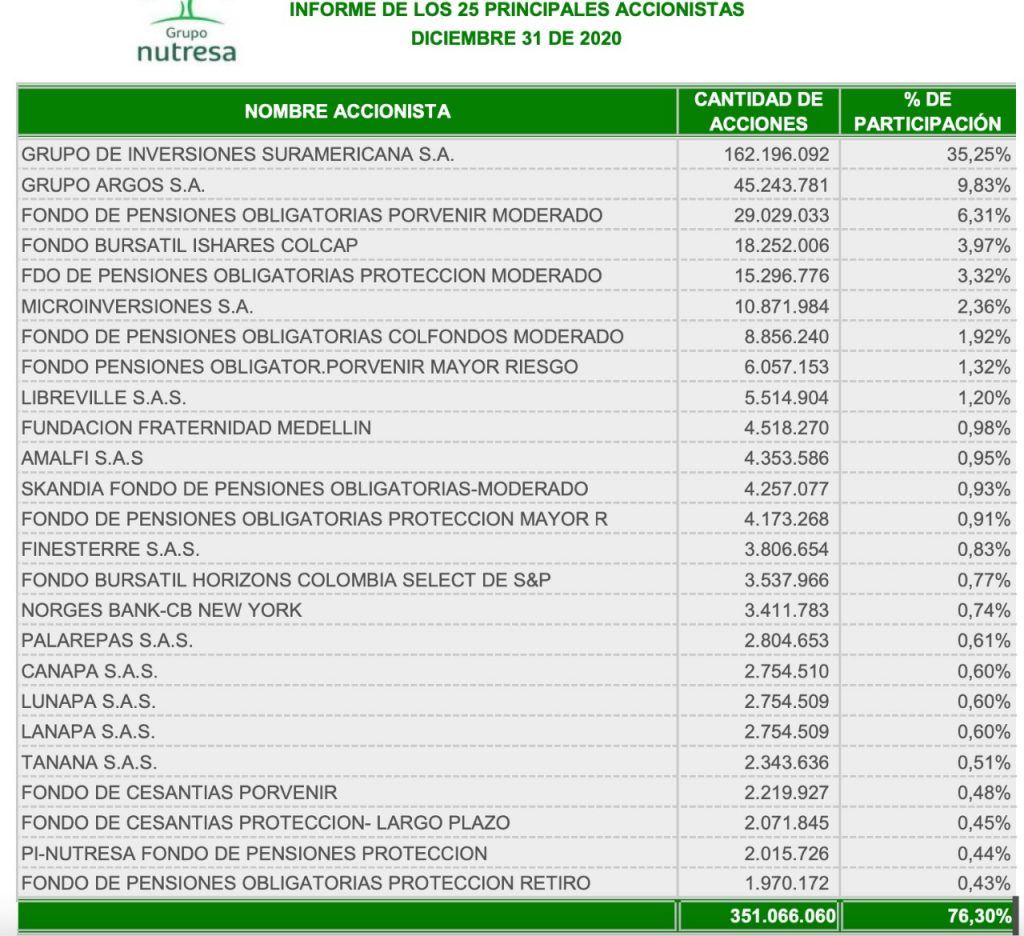Image resolution: width=1024 pixels, height=936 pixels.
Task: Select FONDO DE PENSIONES OBLIGATORIAS PORVENIR MODERADO
Action: tap(312, 215)
